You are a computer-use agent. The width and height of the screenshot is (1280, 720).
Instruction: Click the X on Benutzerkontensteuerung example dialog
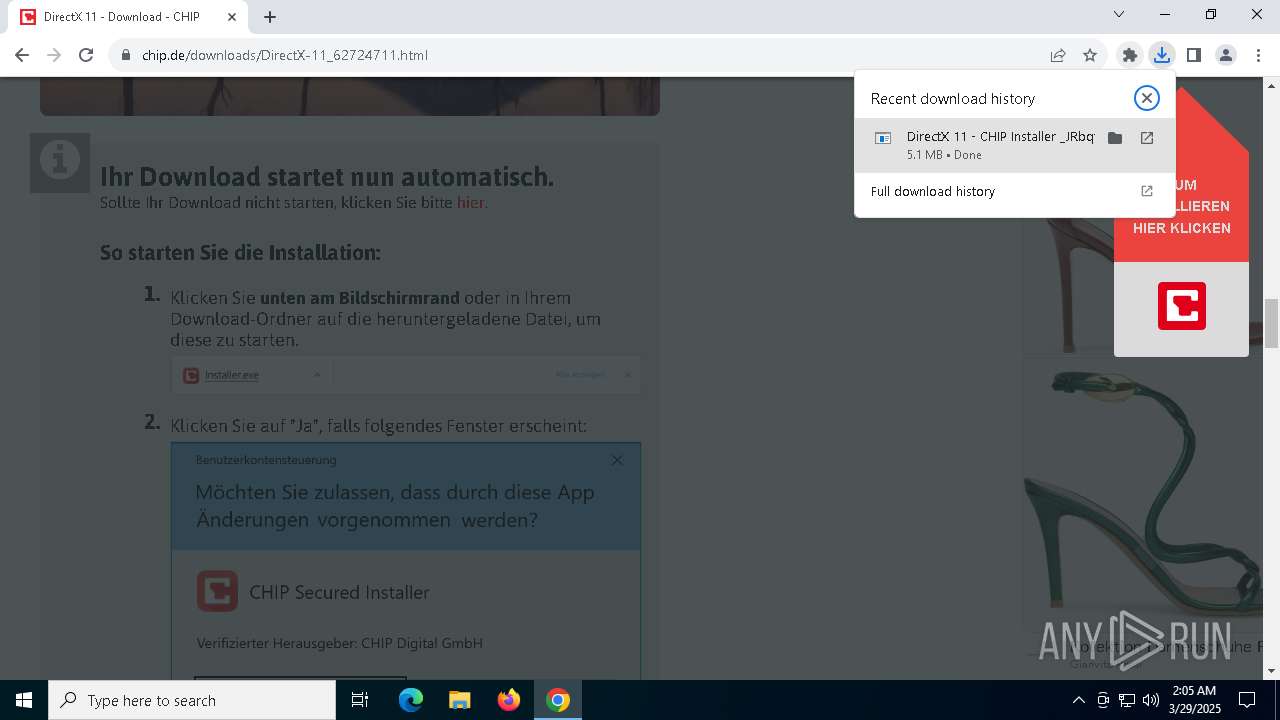click(x=617, y=460)
